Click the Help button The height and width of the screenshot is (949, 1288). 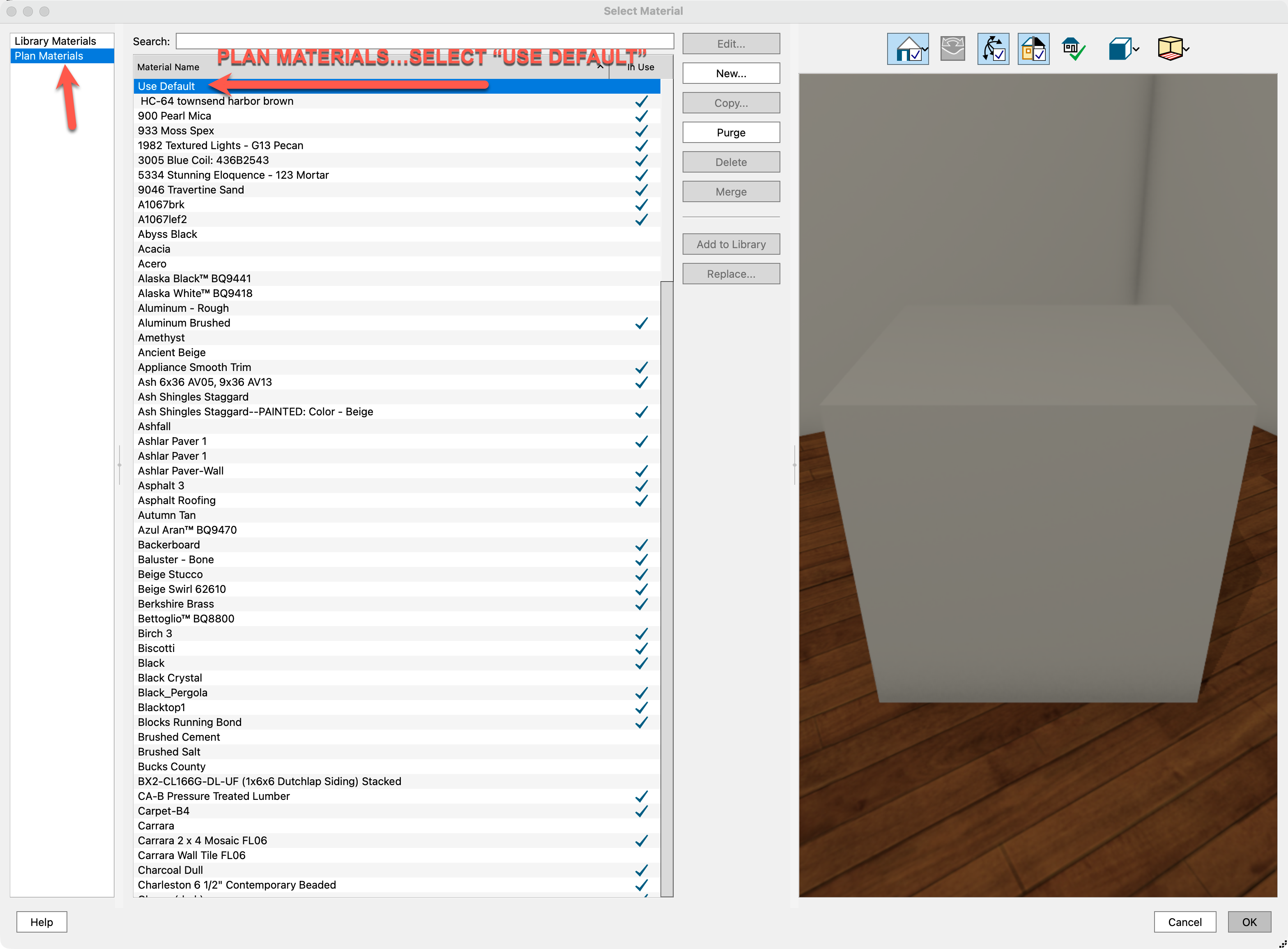coord(41,921)
